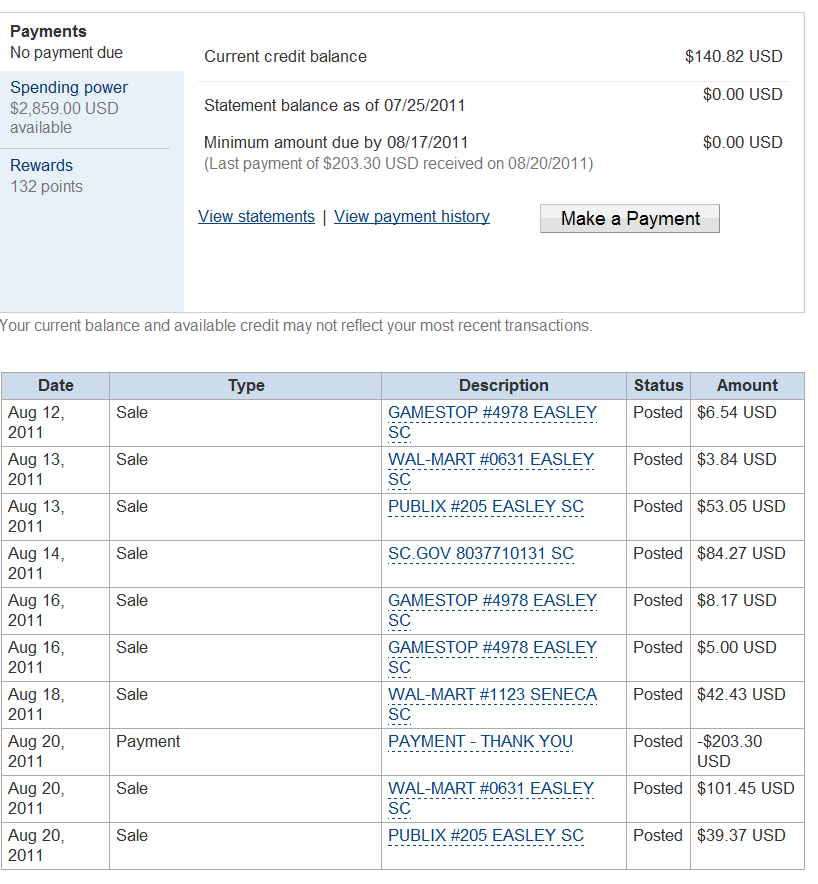Click the Description column header

503,386
